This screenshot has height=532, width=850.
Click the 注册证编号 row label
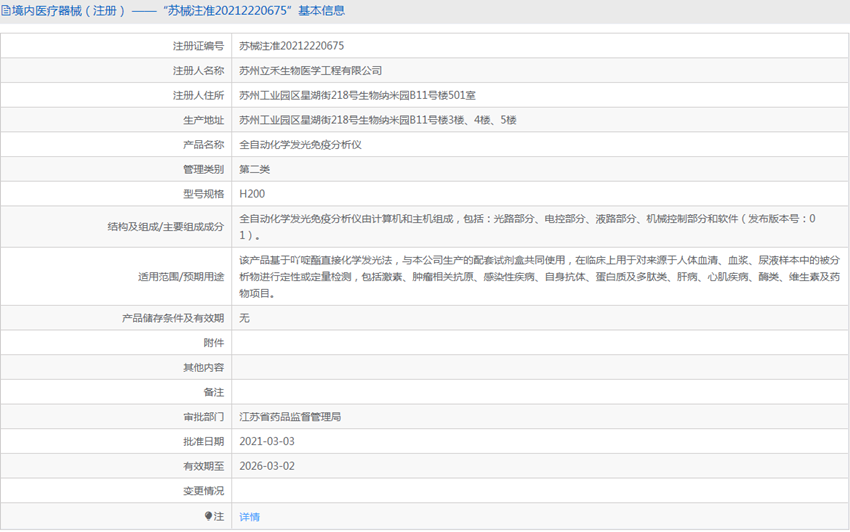[198, 46]
